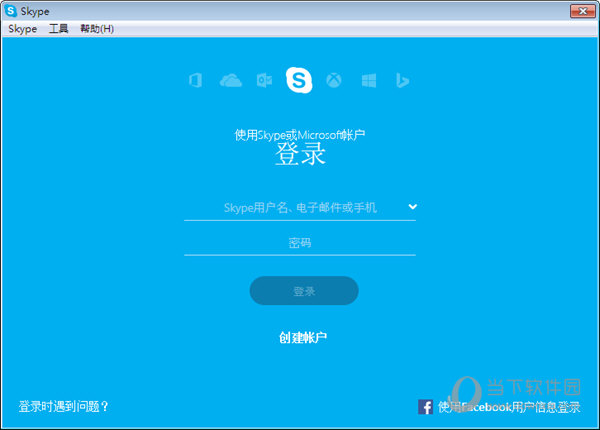Screen dimensions: 600x430
Task: Click the Windows logo icon
Action: [x=369, y=80]
